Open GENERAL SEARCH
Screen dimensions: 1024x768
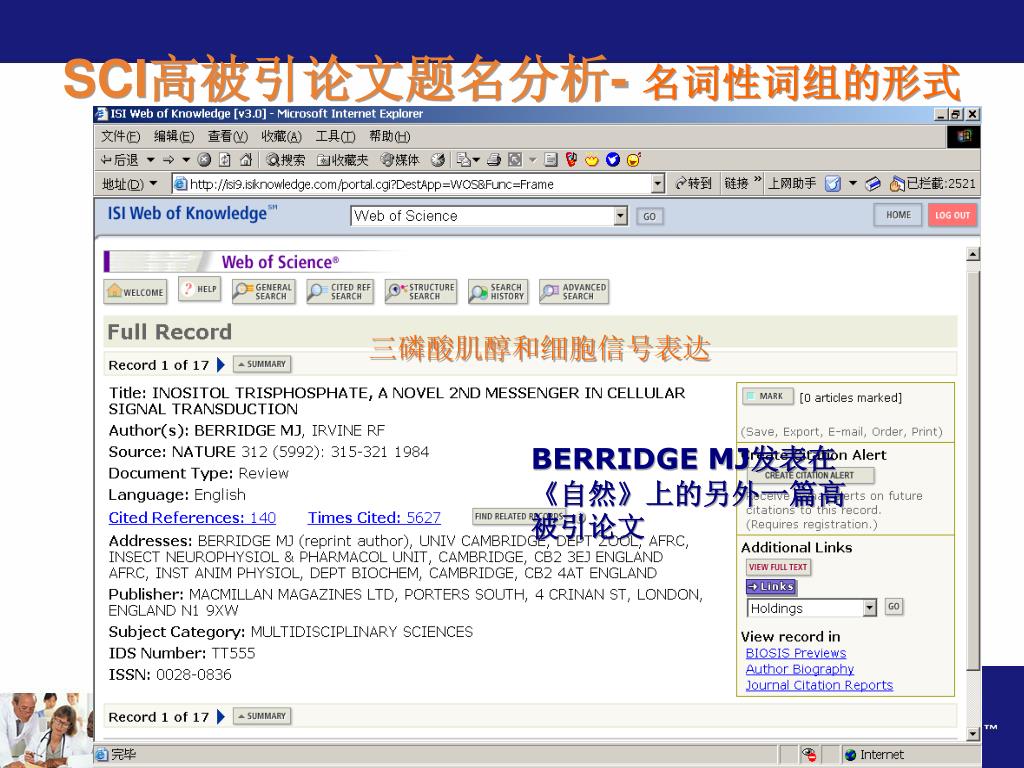coord(264,292)
